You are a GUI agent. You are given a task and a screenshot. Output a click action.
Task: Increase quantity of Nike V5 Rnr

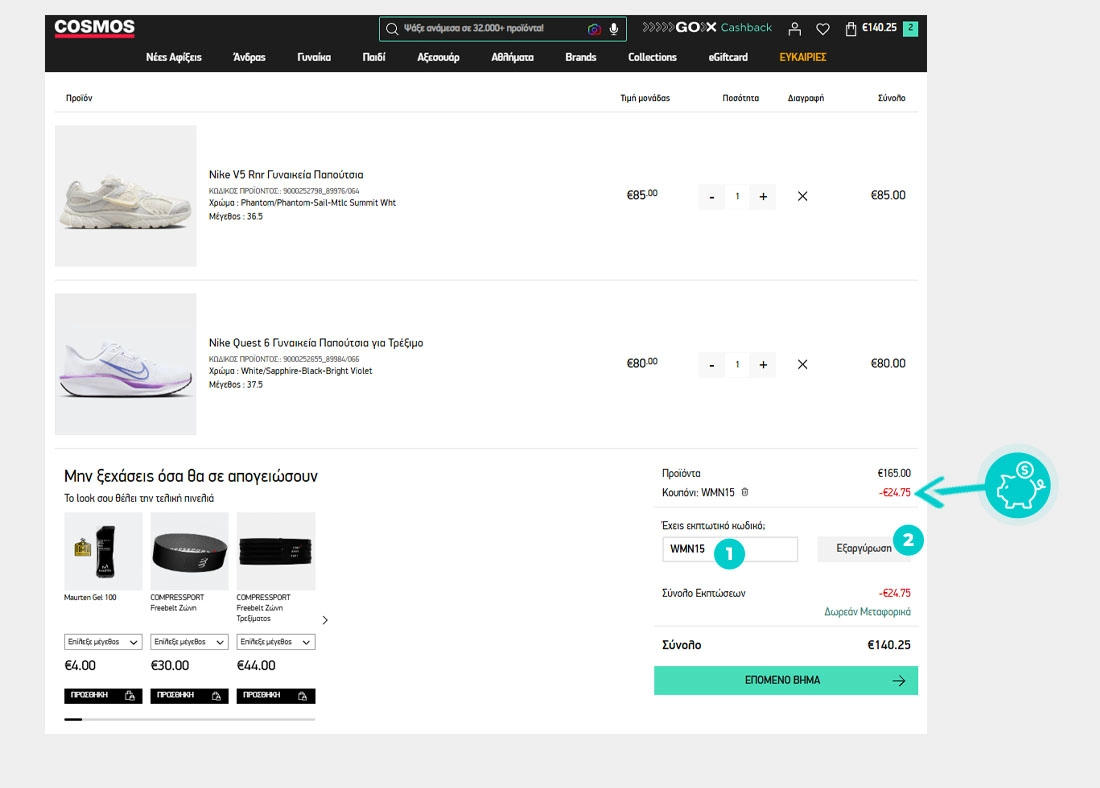coord(763,196)
